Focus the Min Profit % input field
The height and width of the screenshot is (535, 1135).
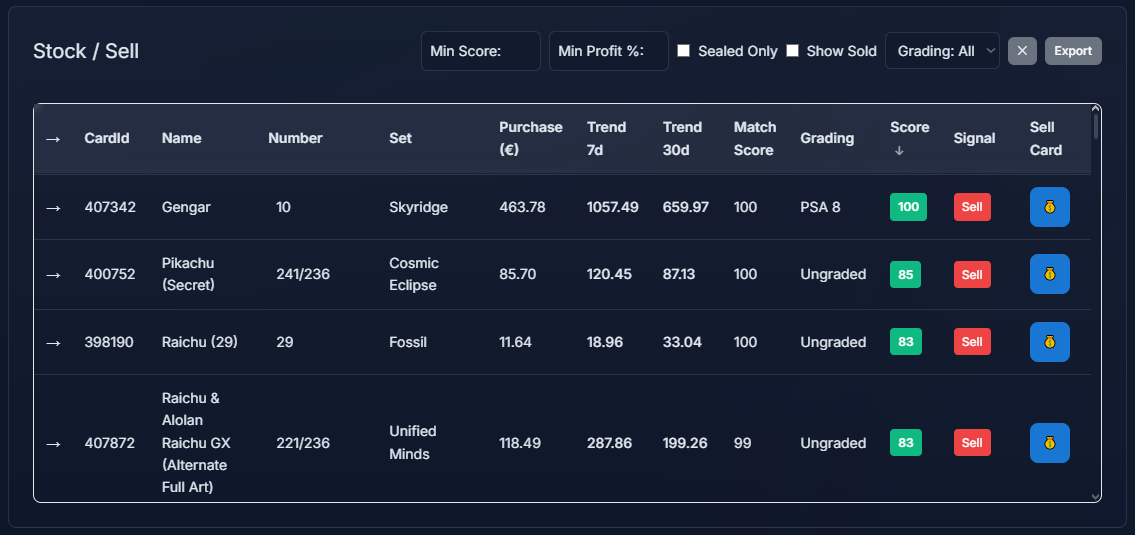pos(608,51)
